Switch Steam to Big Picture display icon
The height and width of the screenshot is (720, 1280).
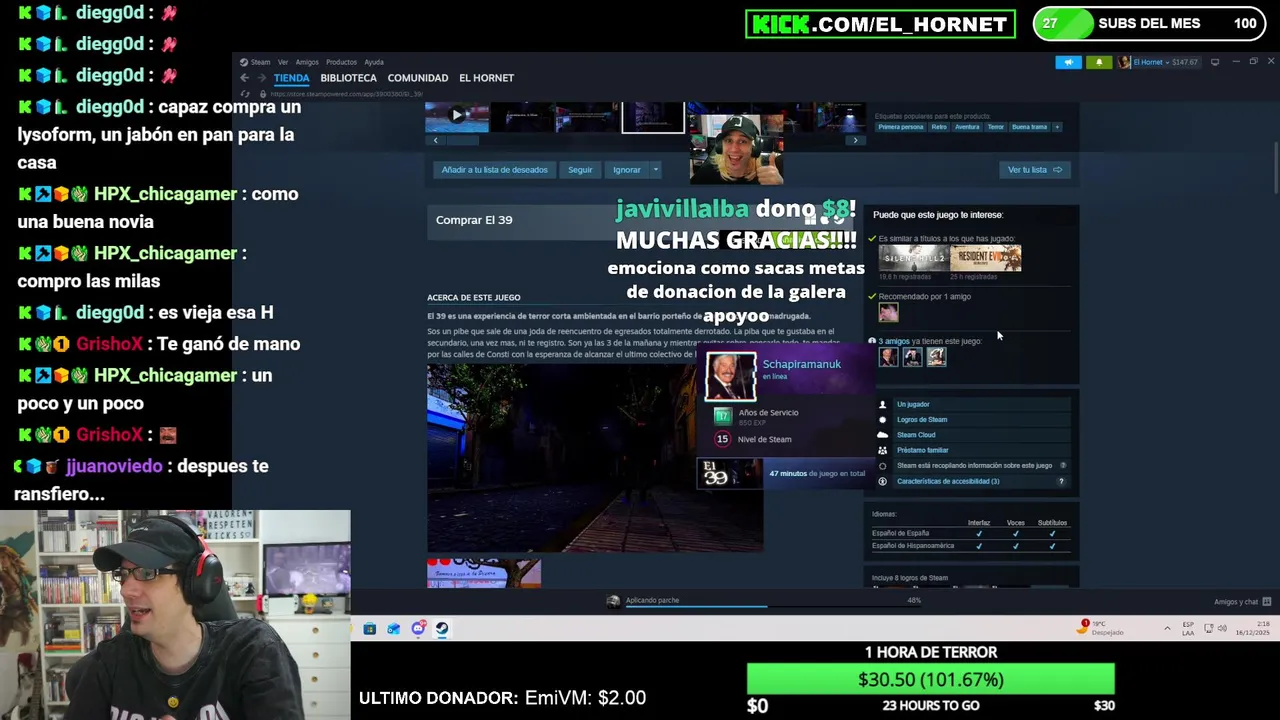click(1215, 62)
